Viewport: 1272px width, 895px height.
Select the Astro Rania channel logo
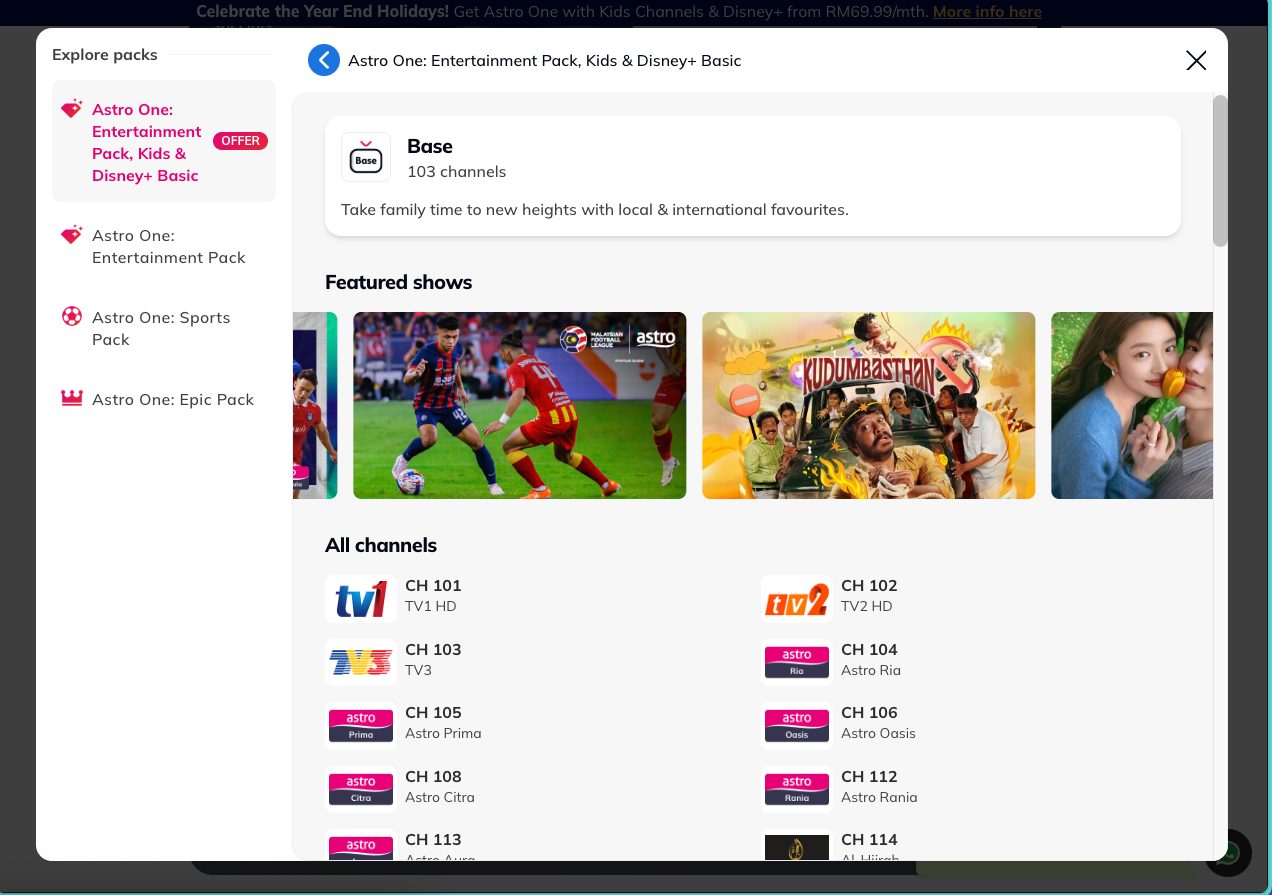(796, 789)
